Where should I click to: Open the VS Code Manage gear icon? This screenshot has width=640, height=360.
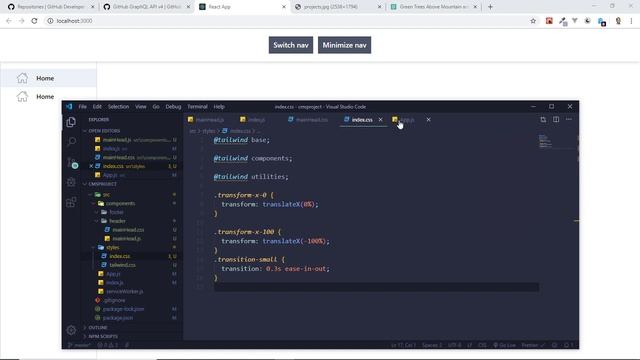coord(71,330)
